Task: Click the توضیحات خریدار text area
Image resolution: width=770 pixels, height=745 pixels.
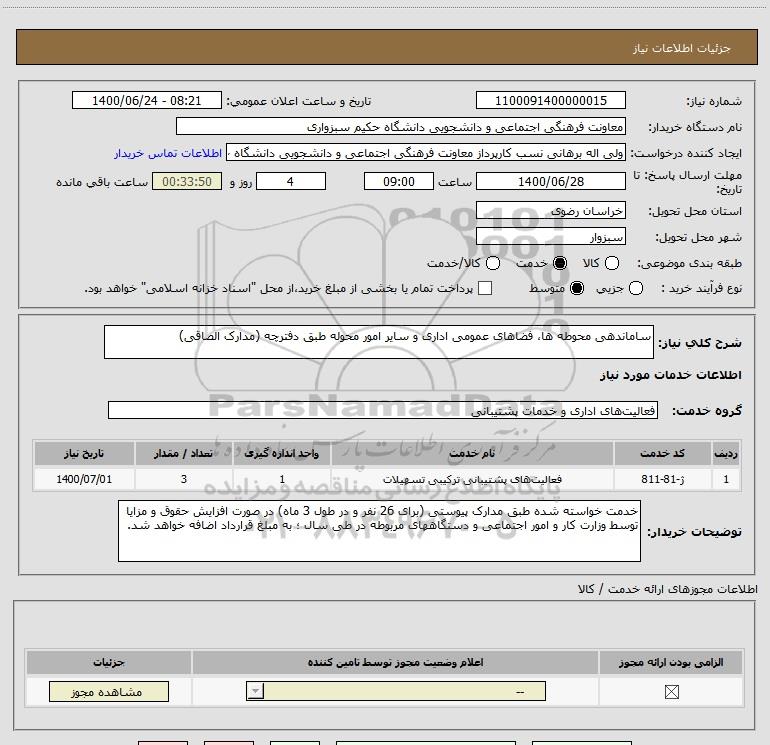Action: [379, 531]
